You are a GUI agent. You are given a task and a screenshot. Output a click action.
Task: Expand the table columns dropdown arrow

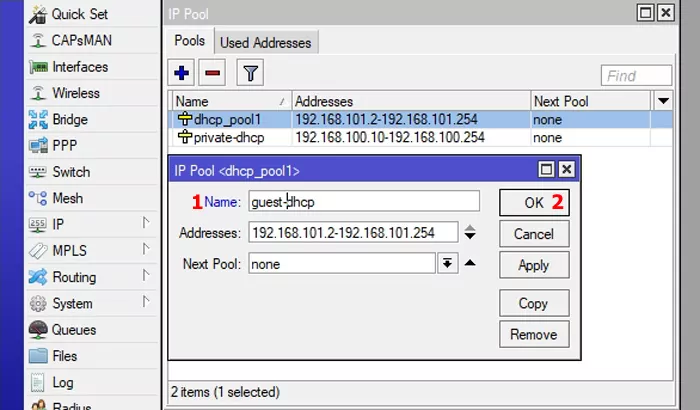click(662, 101)
